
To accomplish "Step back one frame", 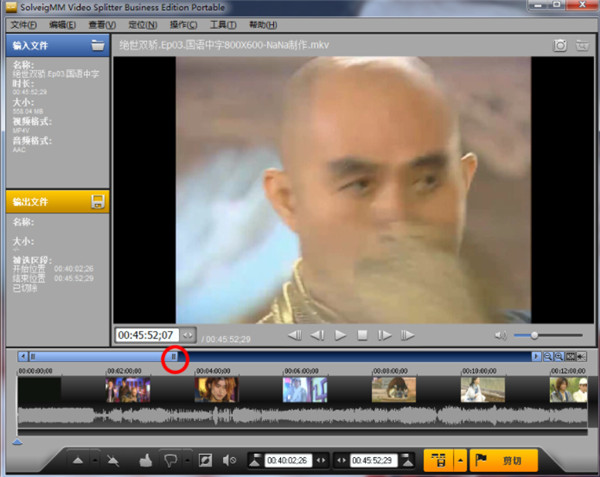I will pyautogui.click(x=317, y=335).
